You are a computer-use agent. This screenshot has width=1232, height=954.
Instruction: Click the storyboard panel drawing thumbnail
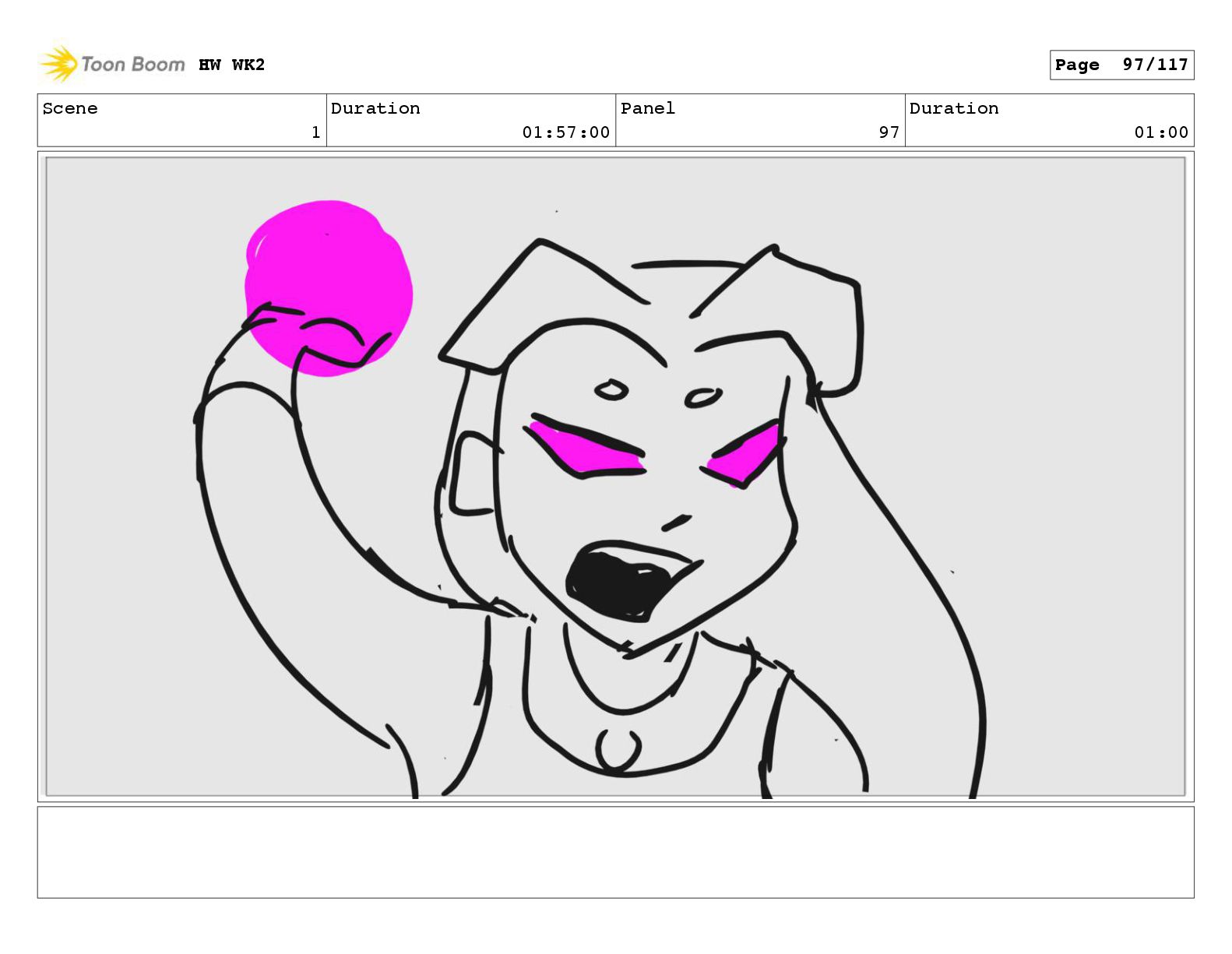615,477
